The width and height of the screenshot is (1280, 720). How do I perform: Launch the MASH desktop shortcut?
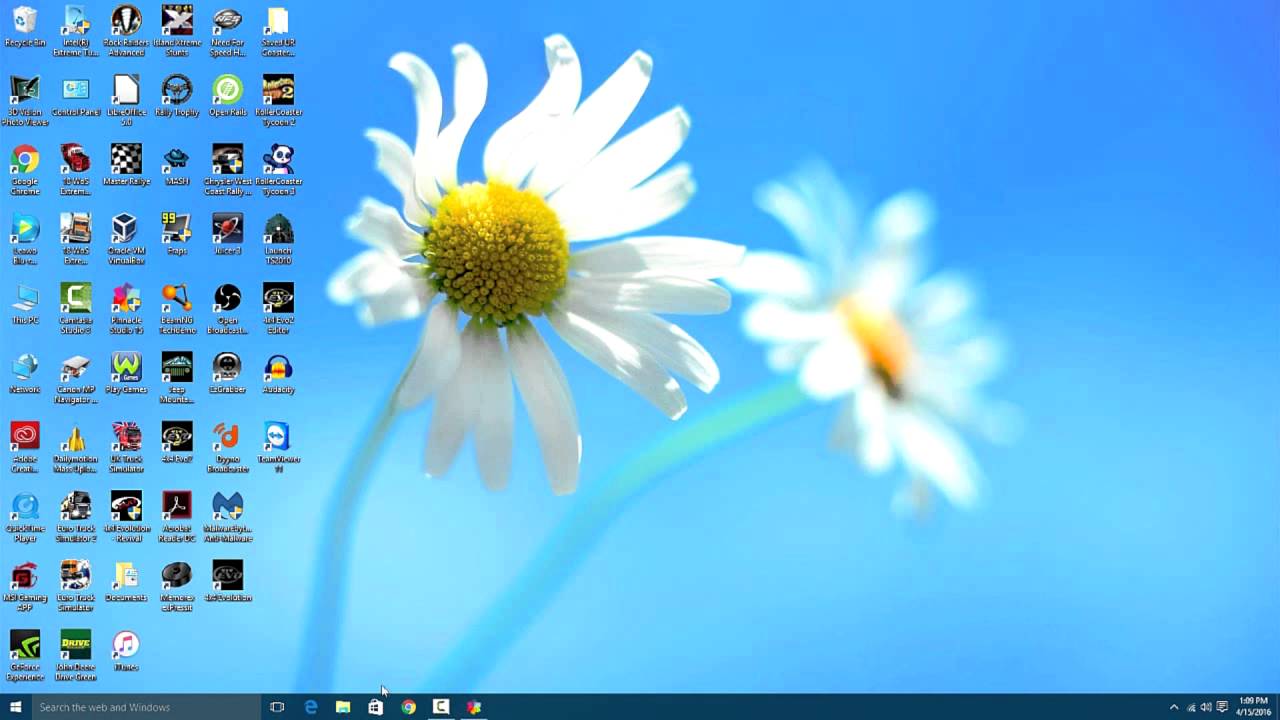[x=177, y=165]
